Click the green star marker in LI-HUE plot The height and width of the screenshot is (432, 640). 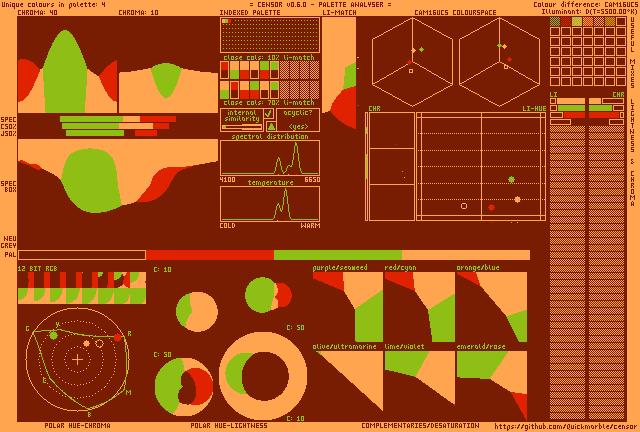click(x=512, y=180)
